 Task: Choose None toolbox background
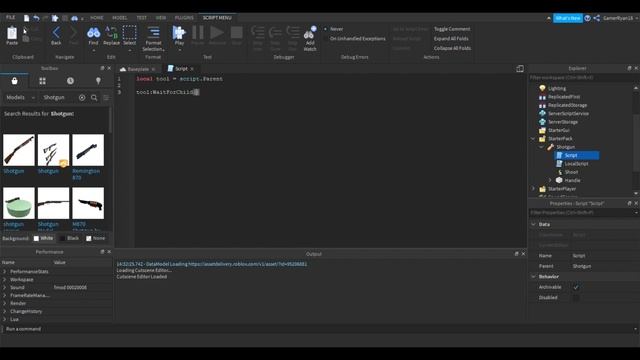click(96, 238)
